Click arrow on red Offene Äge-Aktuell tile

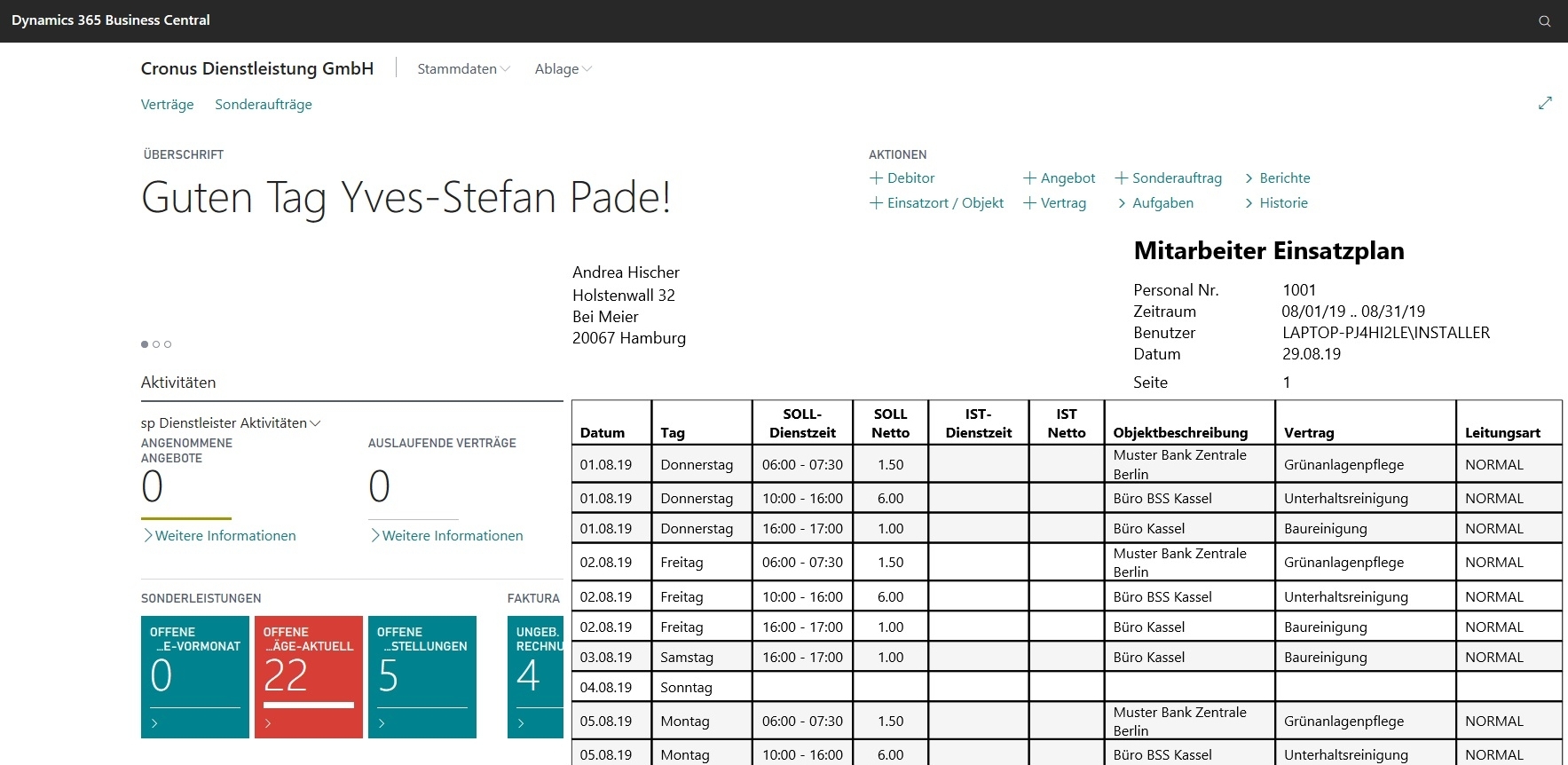point(269,723)
